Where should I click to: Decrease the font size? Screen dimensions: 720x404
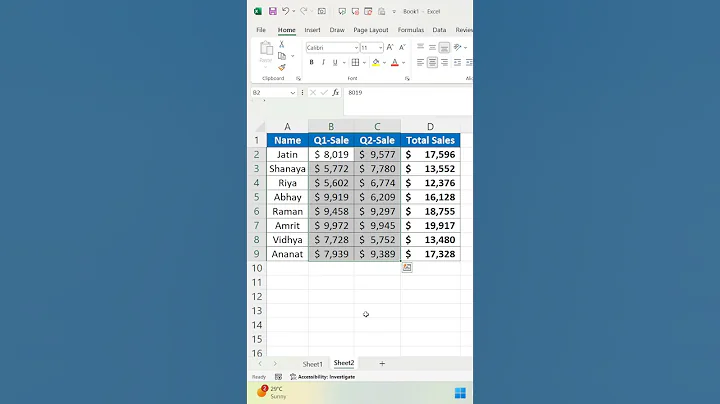click(402, 47)
